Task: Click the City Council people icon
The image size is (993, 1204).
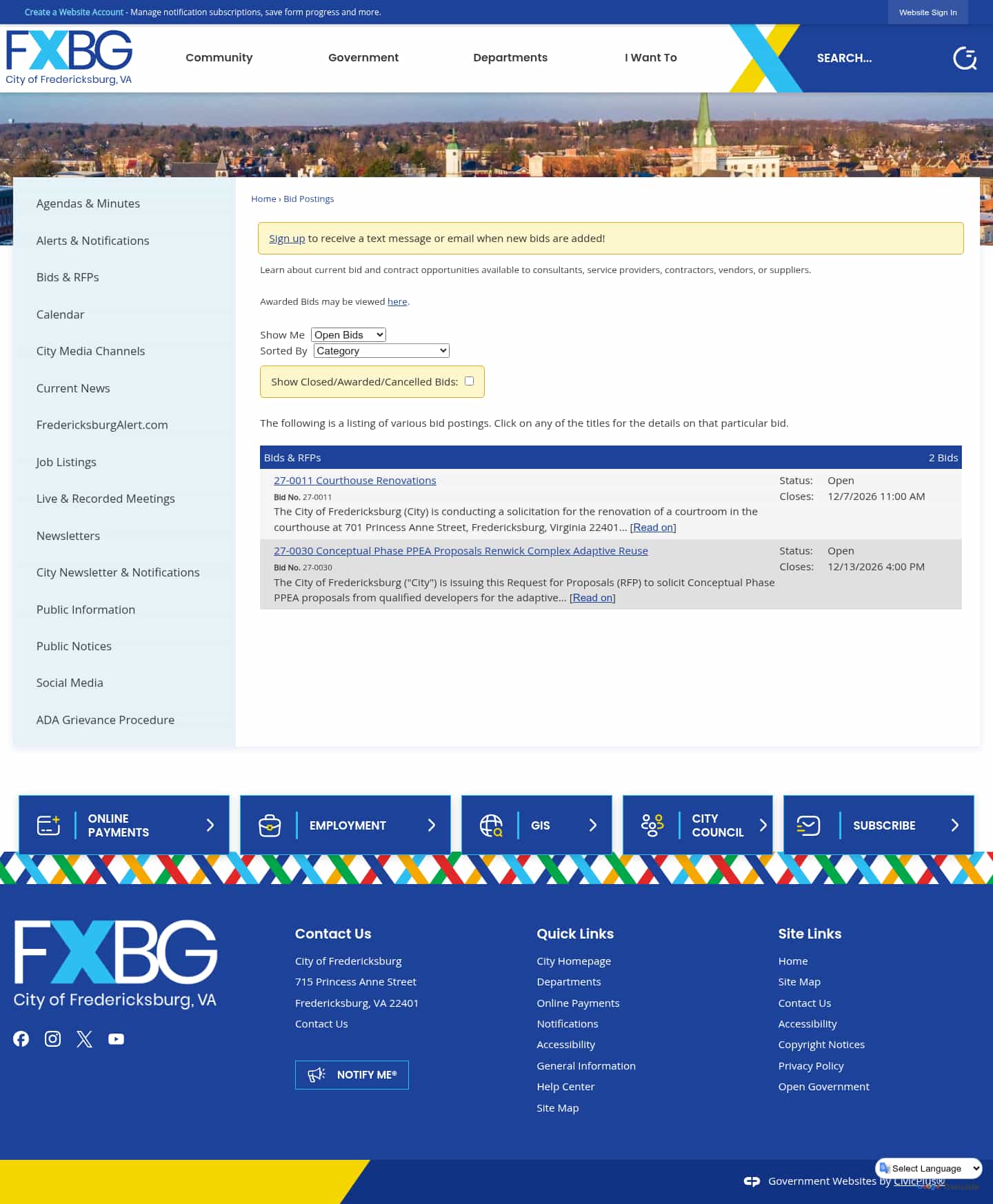Action: [x=652, y=825]
